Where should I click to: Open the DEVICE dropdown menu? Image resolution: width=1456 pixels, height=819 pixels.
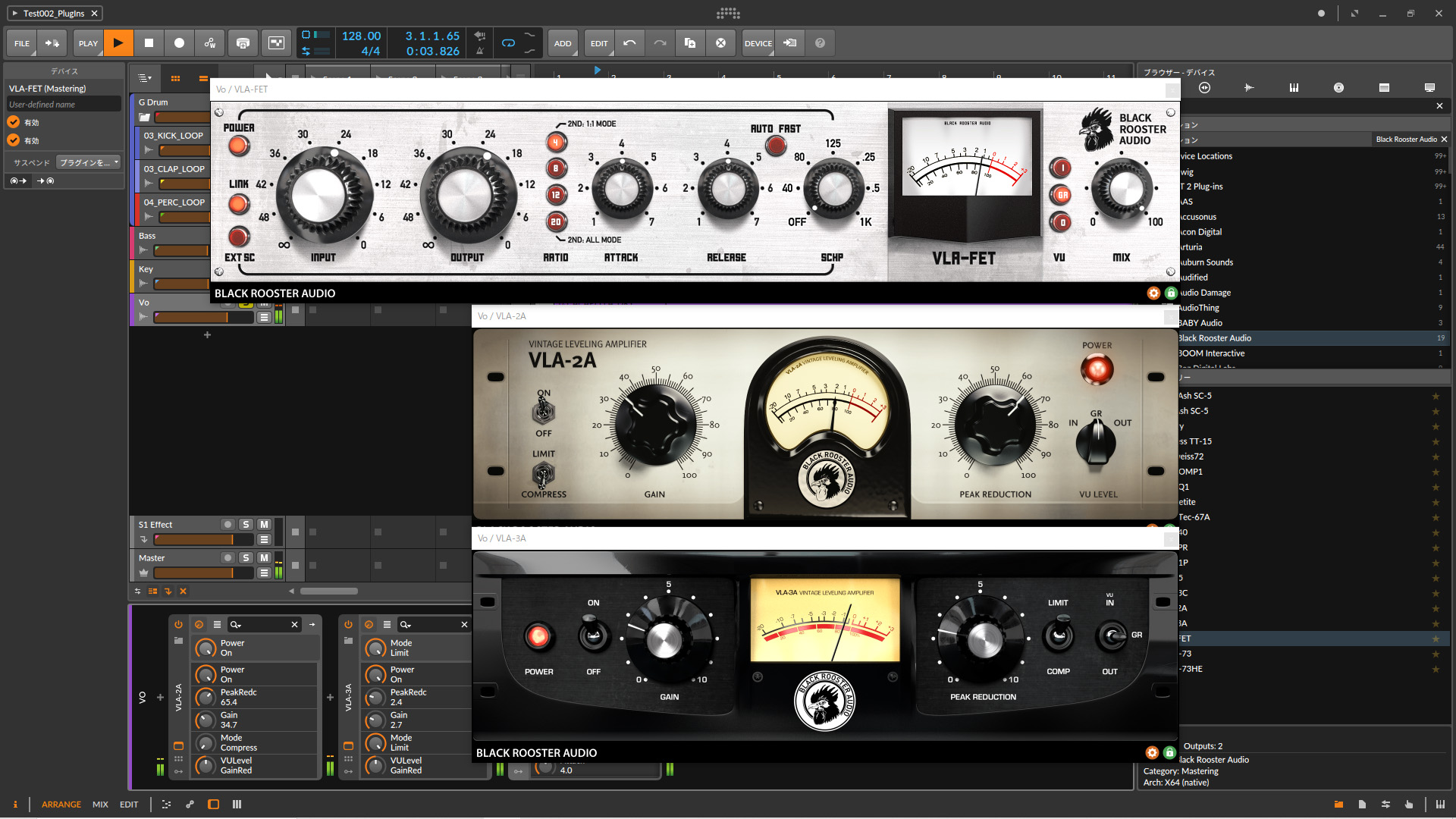758,43
